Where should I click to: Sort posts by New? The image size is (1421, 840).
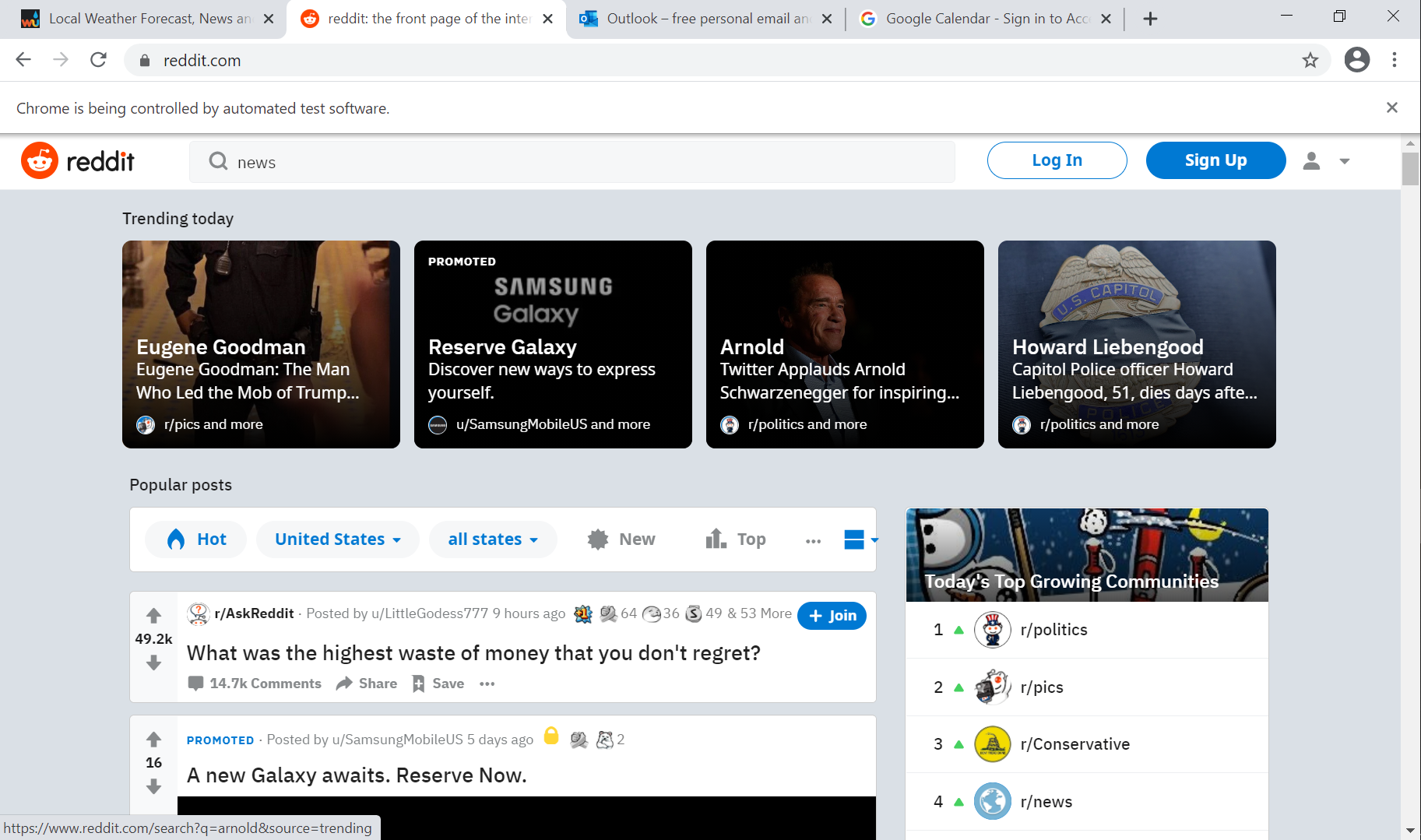(621, 539)
